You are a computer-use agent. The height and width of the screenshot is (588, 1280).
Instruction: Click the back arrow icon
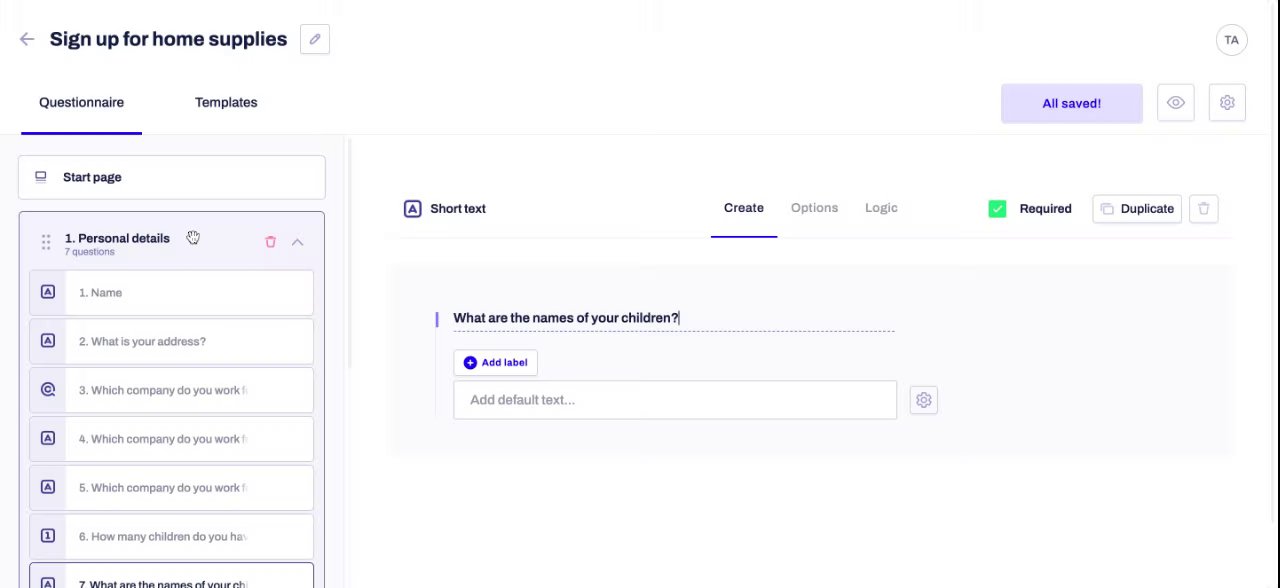27,39
